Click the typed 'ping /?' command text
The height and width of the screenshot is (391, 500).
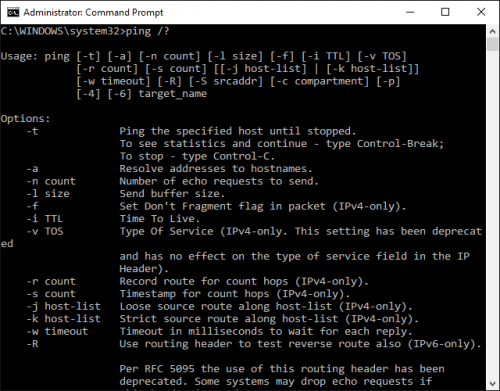(x=147, y=31)
